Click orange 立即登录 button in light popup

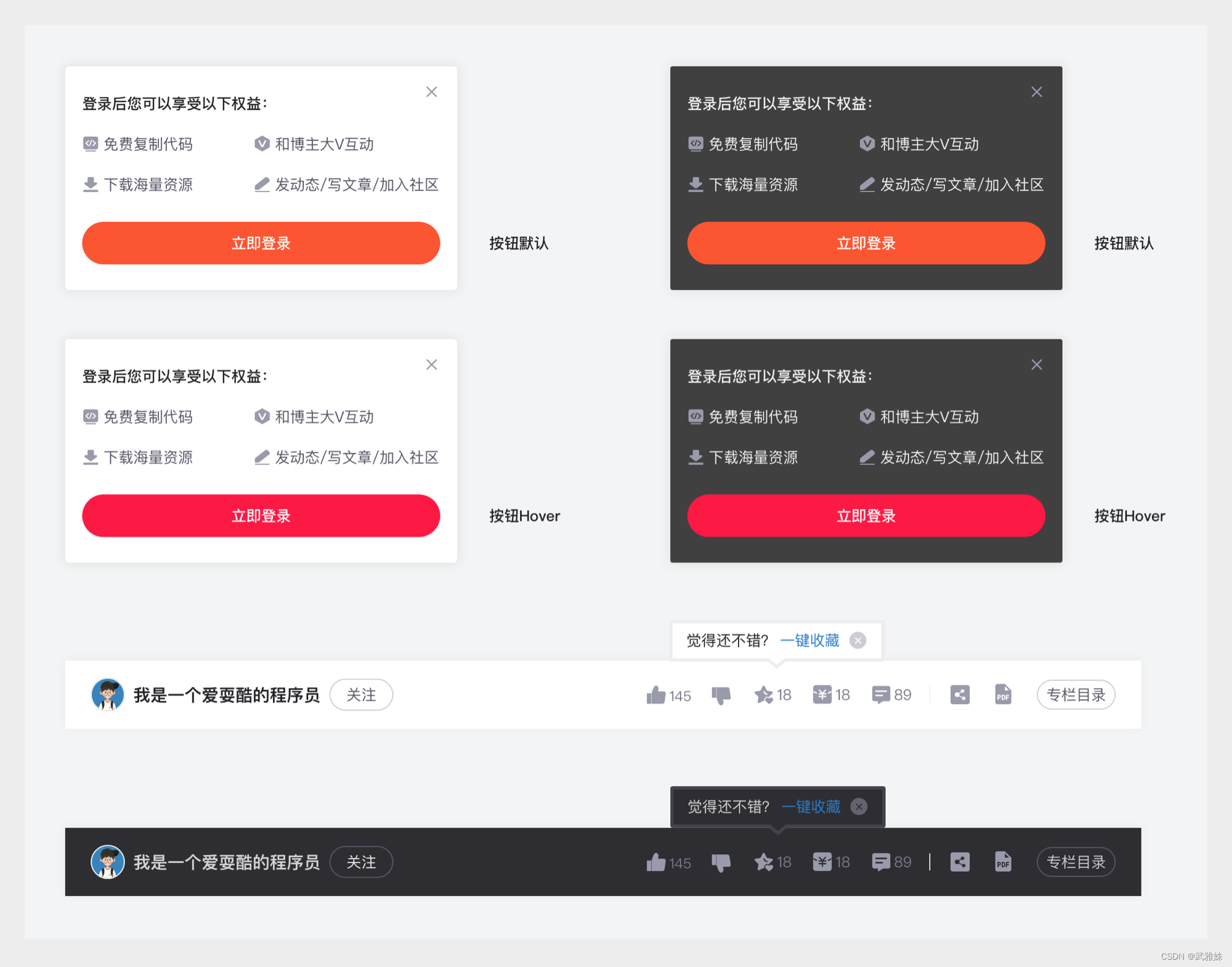pos(261,243)
